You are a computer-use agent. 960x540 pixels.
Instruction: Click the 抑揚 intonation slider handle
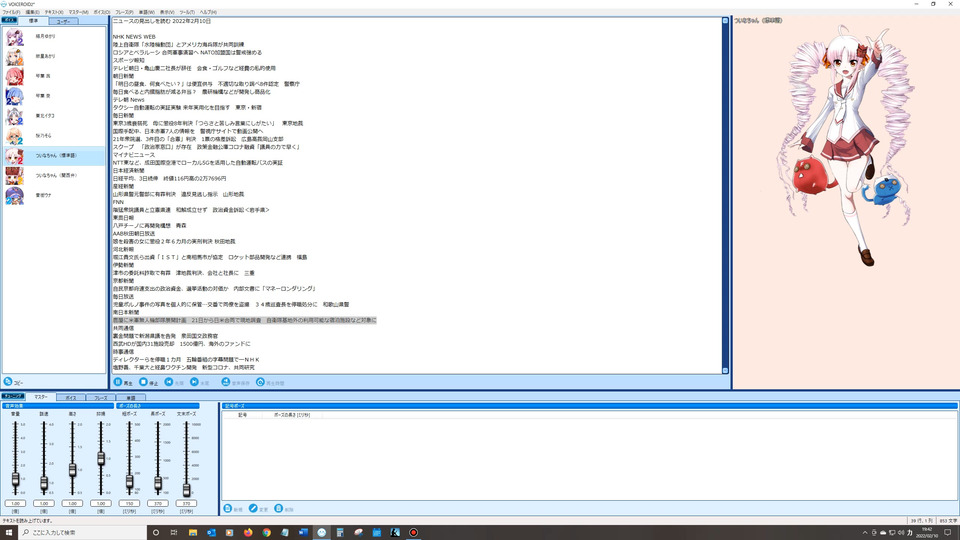(101, 458)
